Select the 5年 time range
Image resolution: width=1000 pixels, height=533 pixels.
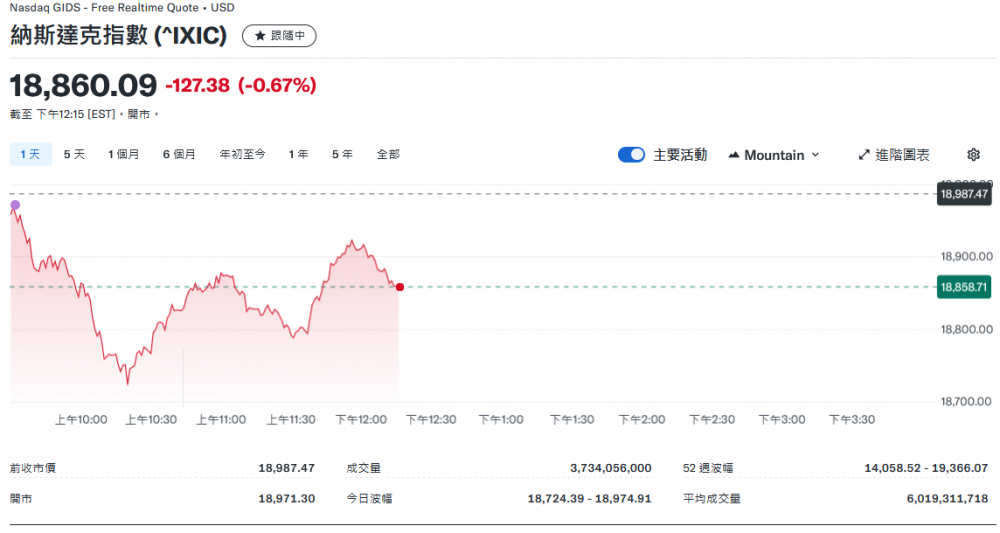342,154
